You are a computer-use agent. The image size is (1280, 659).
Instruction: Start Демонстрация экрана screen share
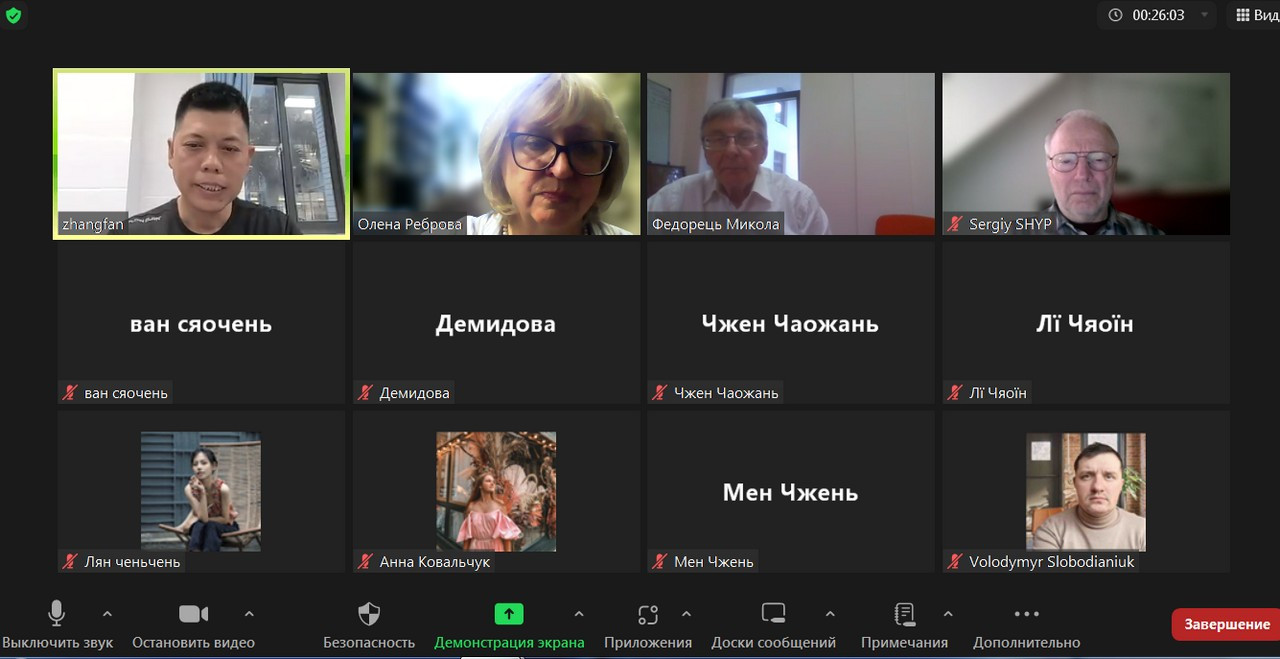(509, 614)
